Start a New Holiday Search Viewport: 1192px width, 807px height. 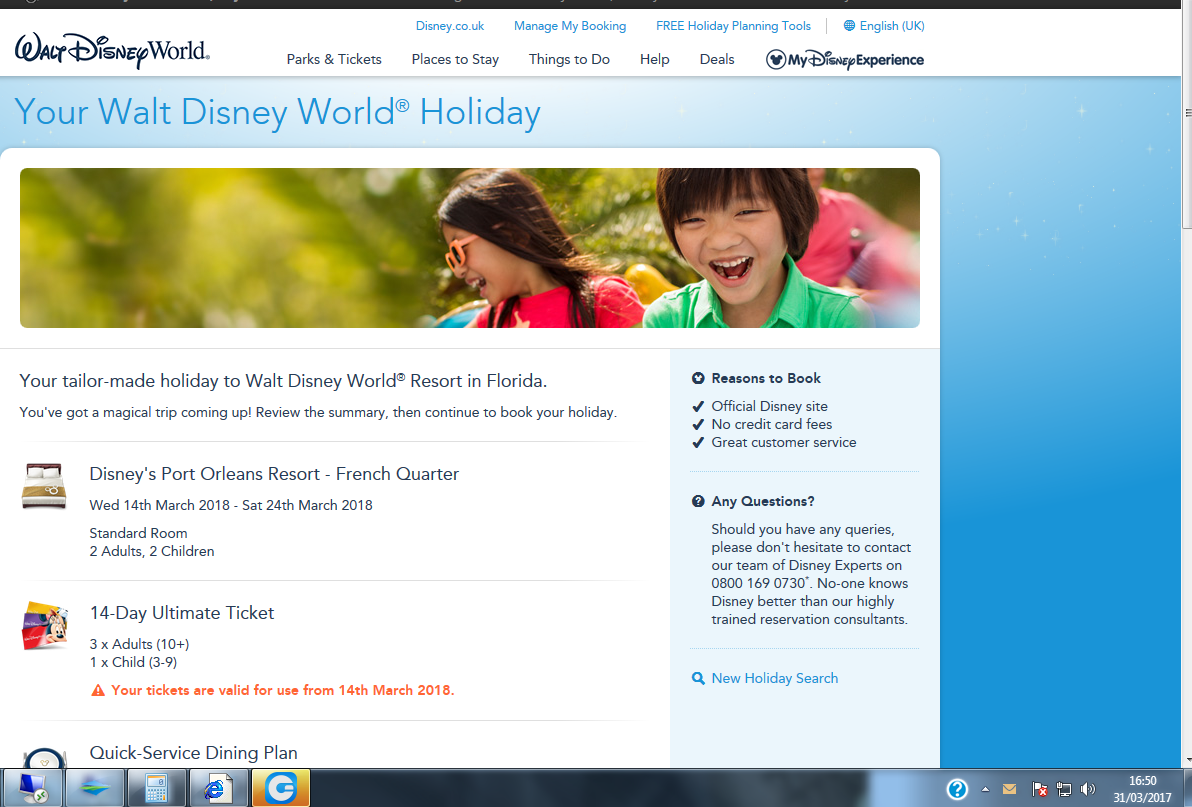[775, 679]
